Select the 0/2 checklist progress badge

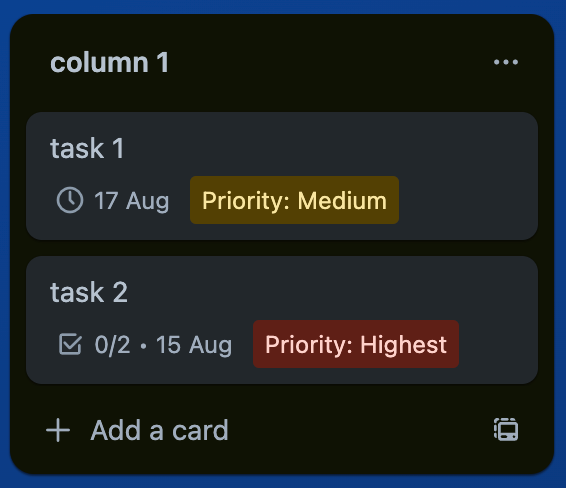tap(94, 344)
